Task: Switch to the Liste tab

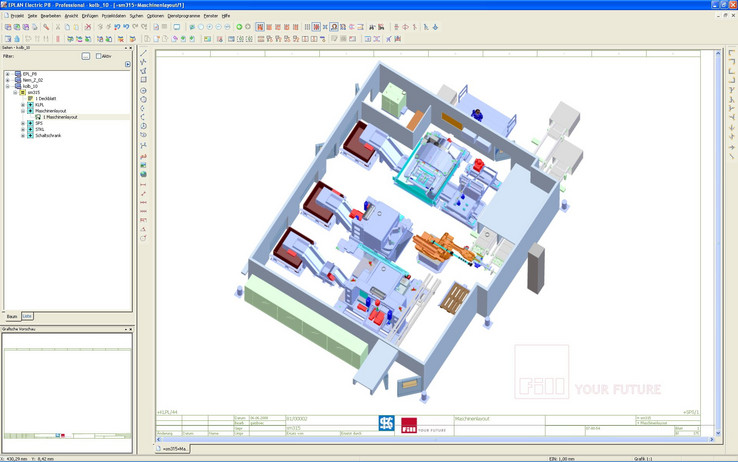Action: (27, 316)
